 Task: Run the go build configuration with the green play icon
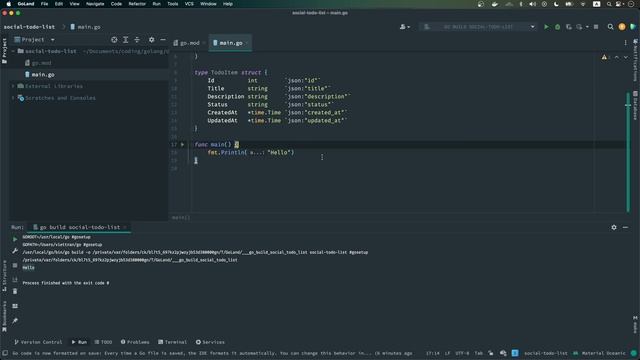(x=546, y=27)
